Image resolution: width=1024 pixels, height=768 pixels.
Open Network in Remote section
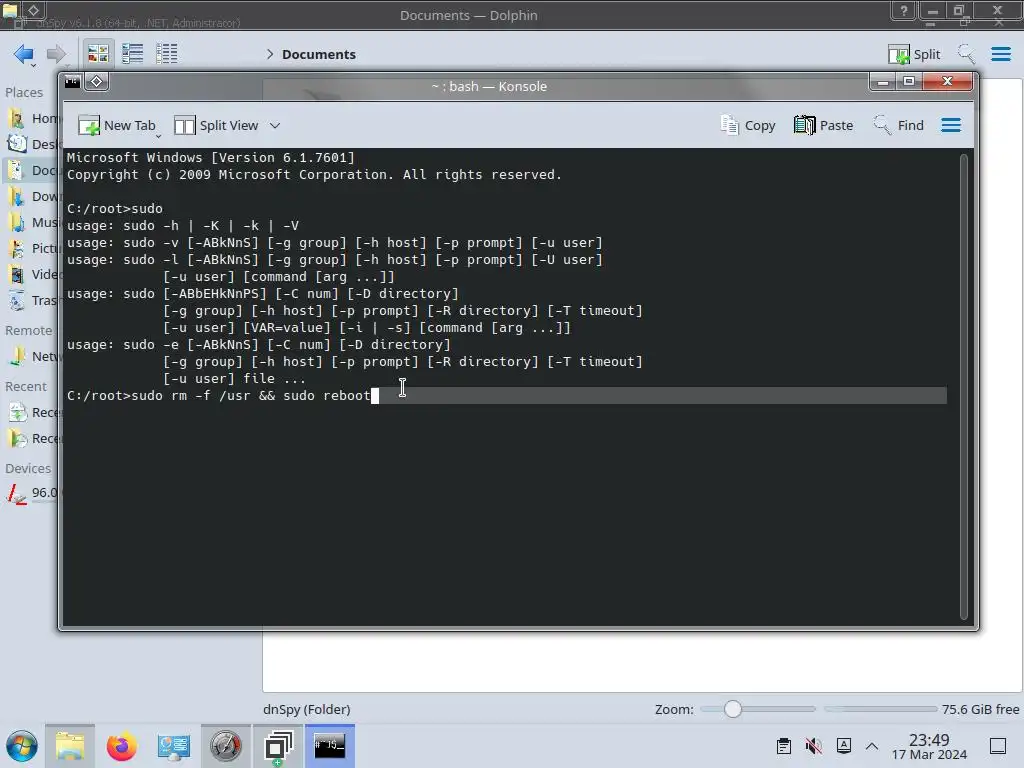(x=33, y=357)
